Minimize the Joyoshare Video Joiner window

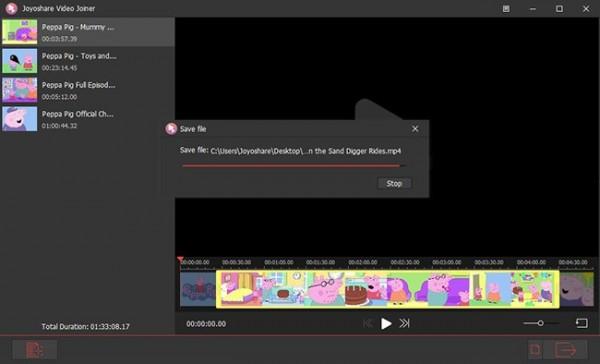coord(532,8)
